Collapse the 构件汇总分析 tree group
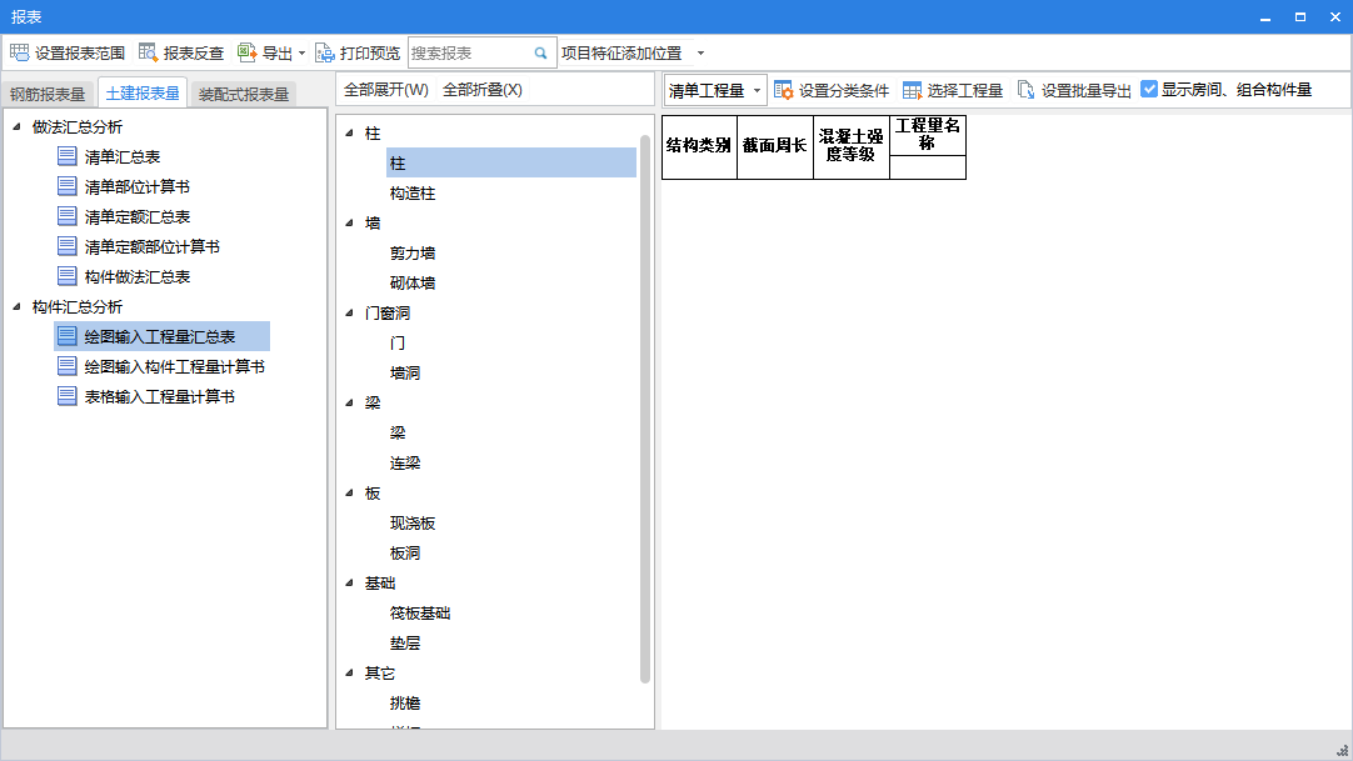 pyautogui.click(x=17, y=306)
